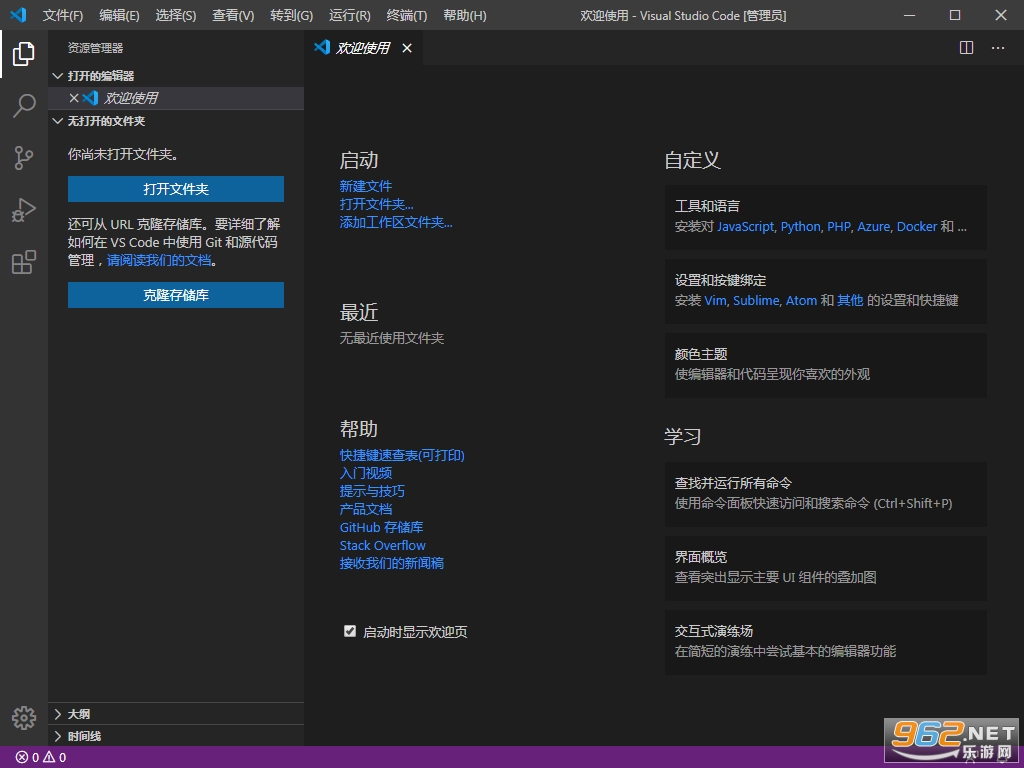Open the 文件(F) menu
This screenshot has width=1024, height=768.
tap(63, 15)
